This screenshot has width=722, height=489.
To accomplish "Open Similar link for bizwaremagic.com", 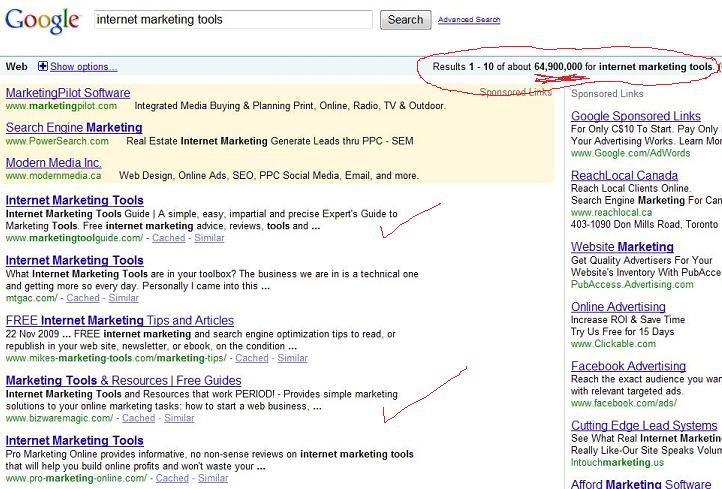I will point(179,418).
